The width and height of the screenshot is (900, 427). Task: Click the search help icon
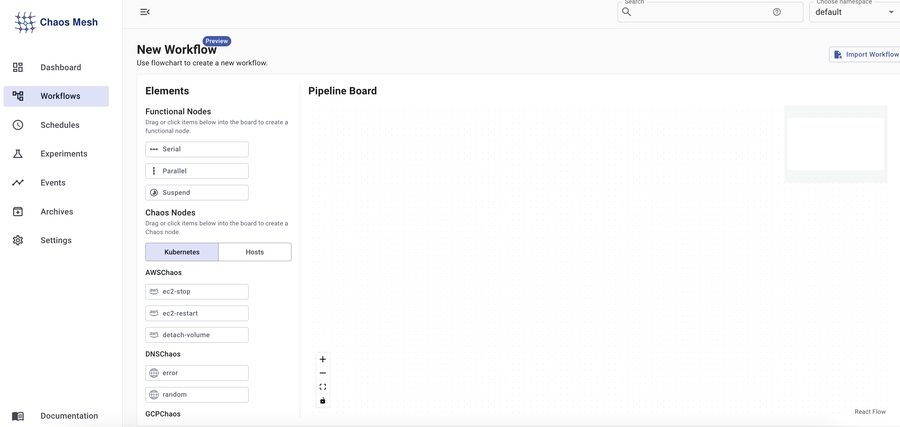pos(777,12)
